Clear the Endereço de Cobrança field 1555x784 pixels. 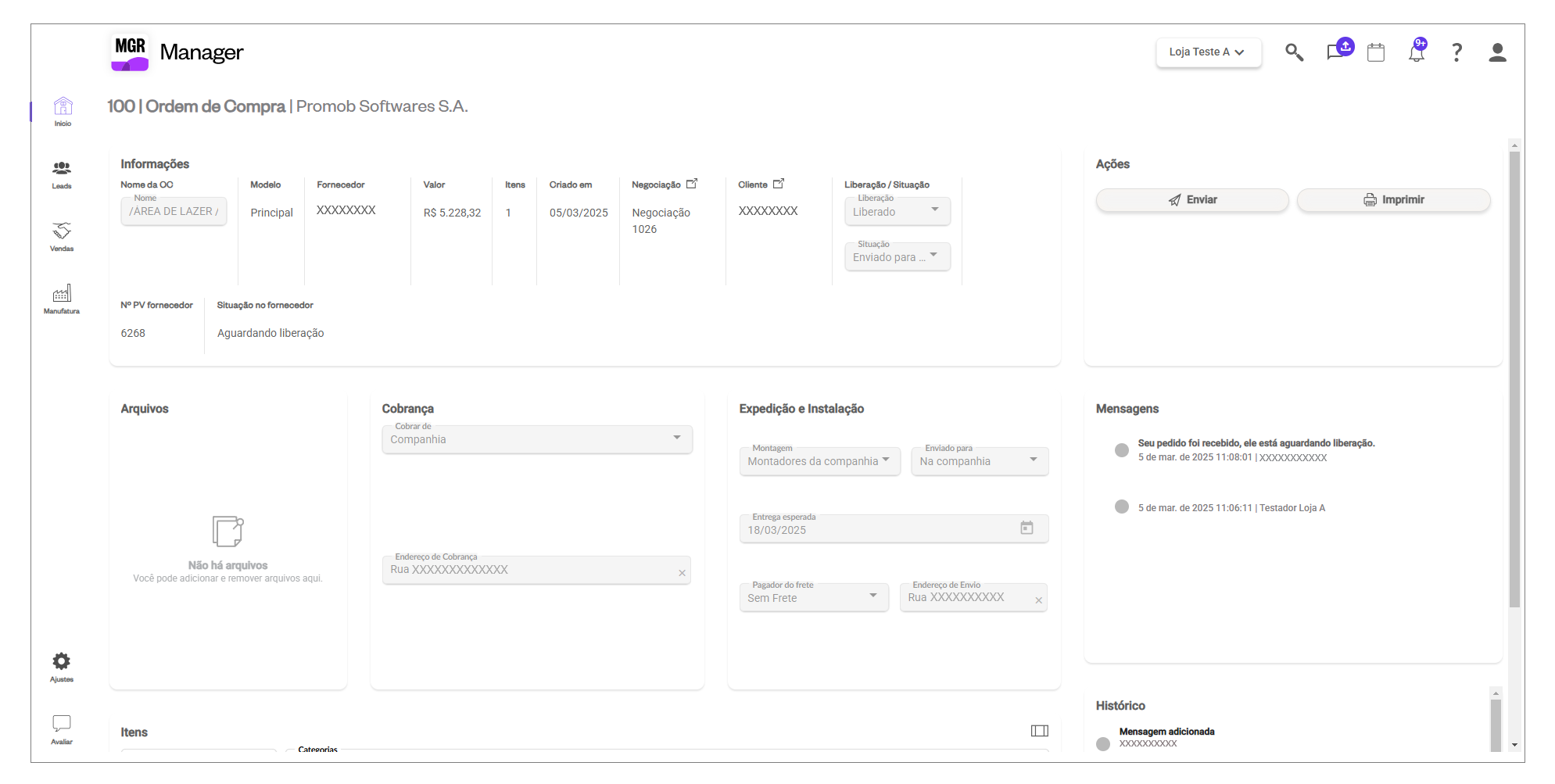(x=682, y=573)
